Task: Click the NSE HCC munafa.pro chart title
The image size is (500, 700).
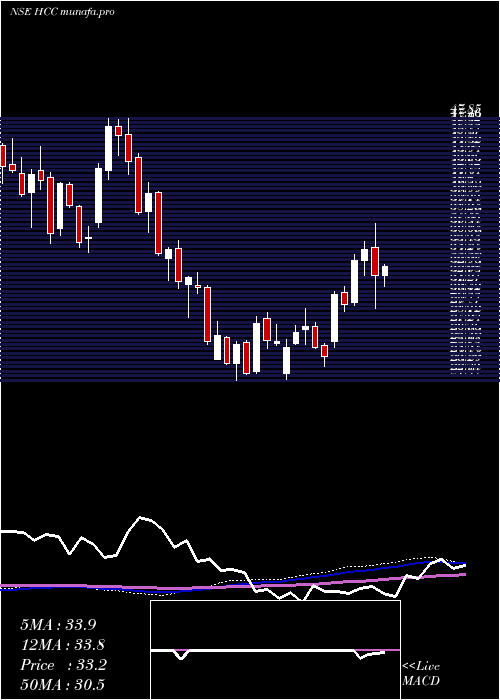Action: click(62, 12)
